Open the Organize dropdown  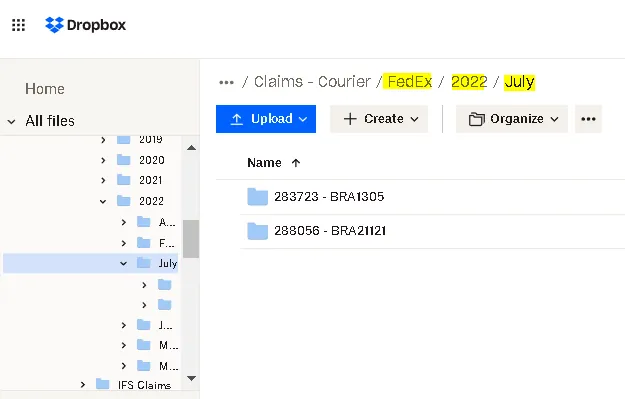pyautogui.click(x=512, y=119)
